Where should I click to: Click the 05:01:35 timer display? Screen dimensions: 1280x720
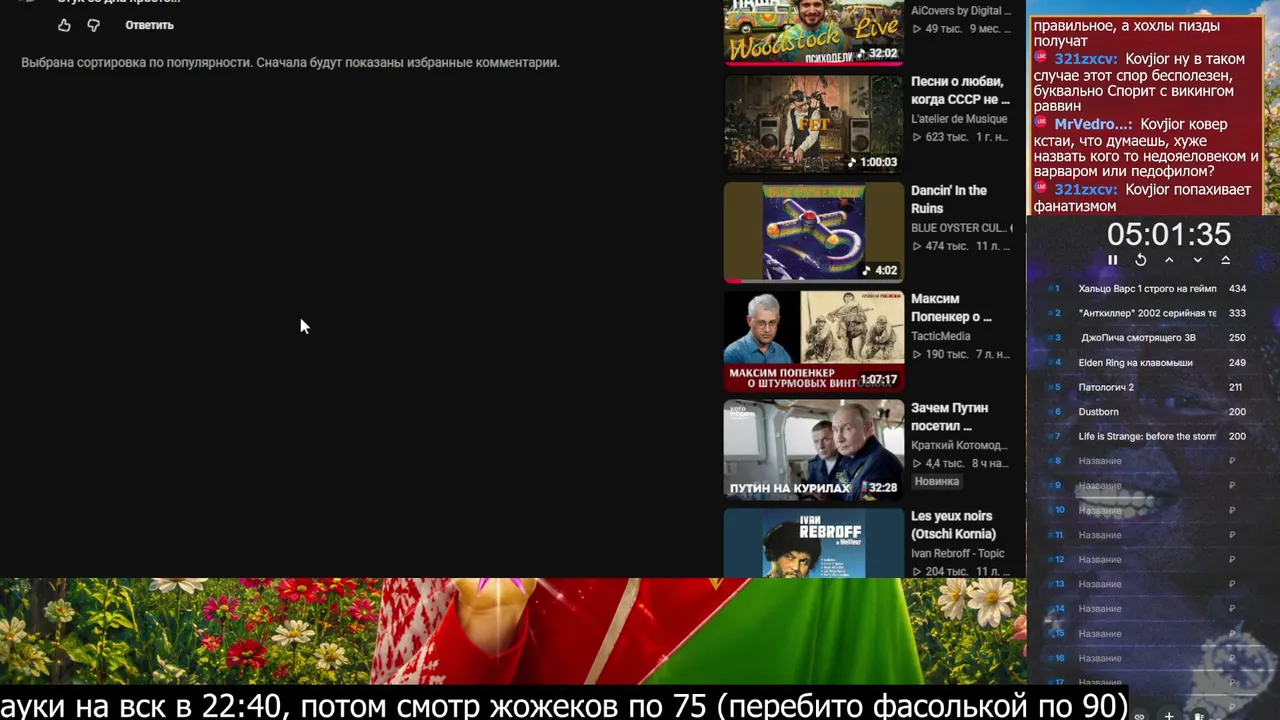coord(1168,234)
